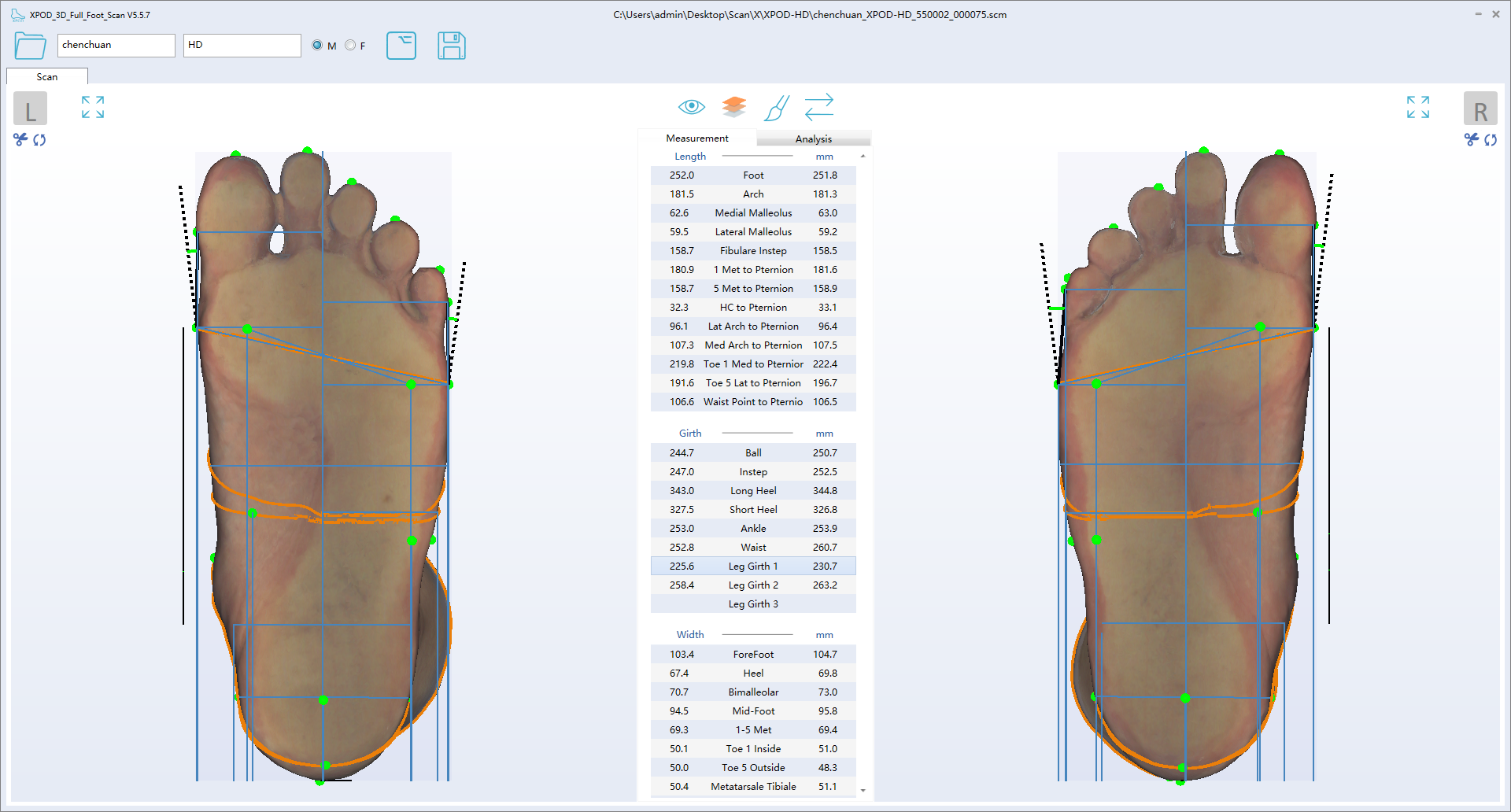Click the window icon next to save
1511x812 pixels.
401,46
